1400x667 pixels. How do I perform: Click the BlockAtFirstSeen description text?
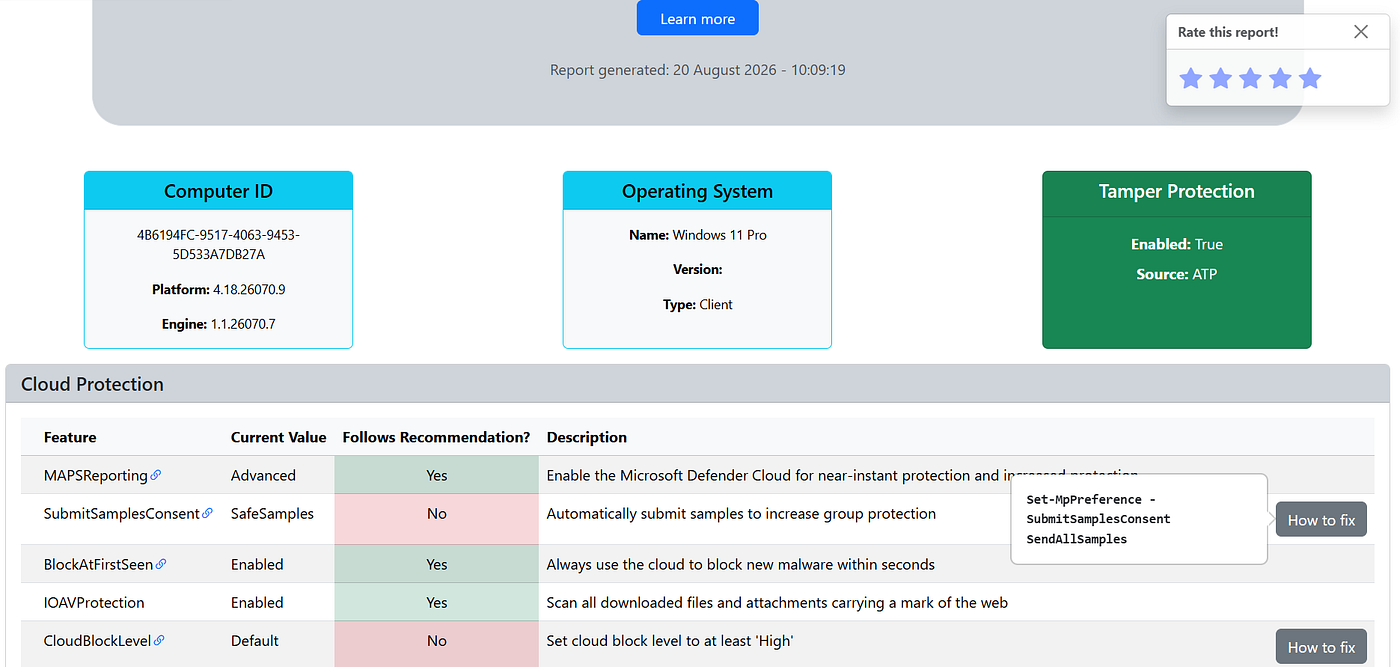point(741,564)
